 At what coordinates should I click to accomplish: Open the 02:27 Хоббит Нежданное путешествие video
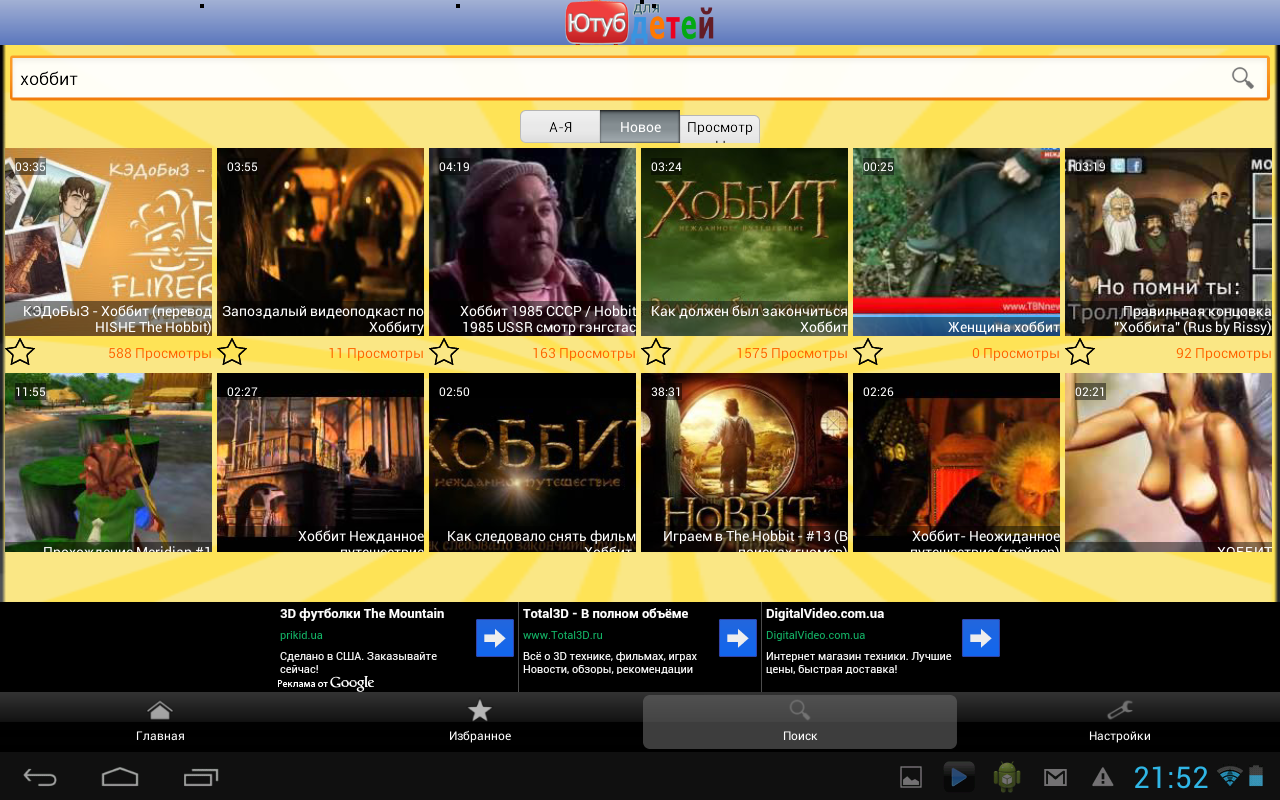tap(320, 463)
